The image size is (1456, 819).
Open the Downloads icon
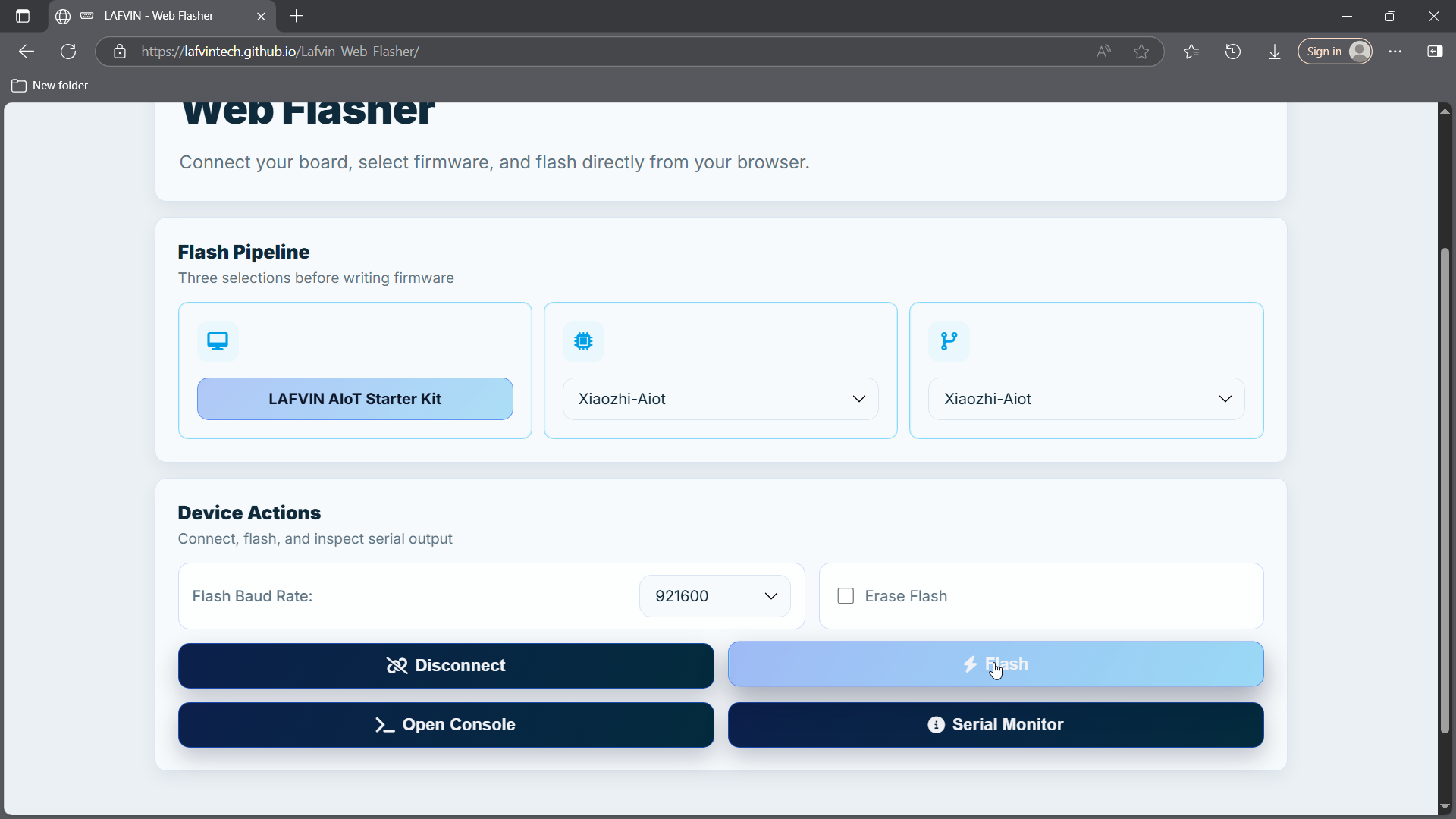[1275, 52]
